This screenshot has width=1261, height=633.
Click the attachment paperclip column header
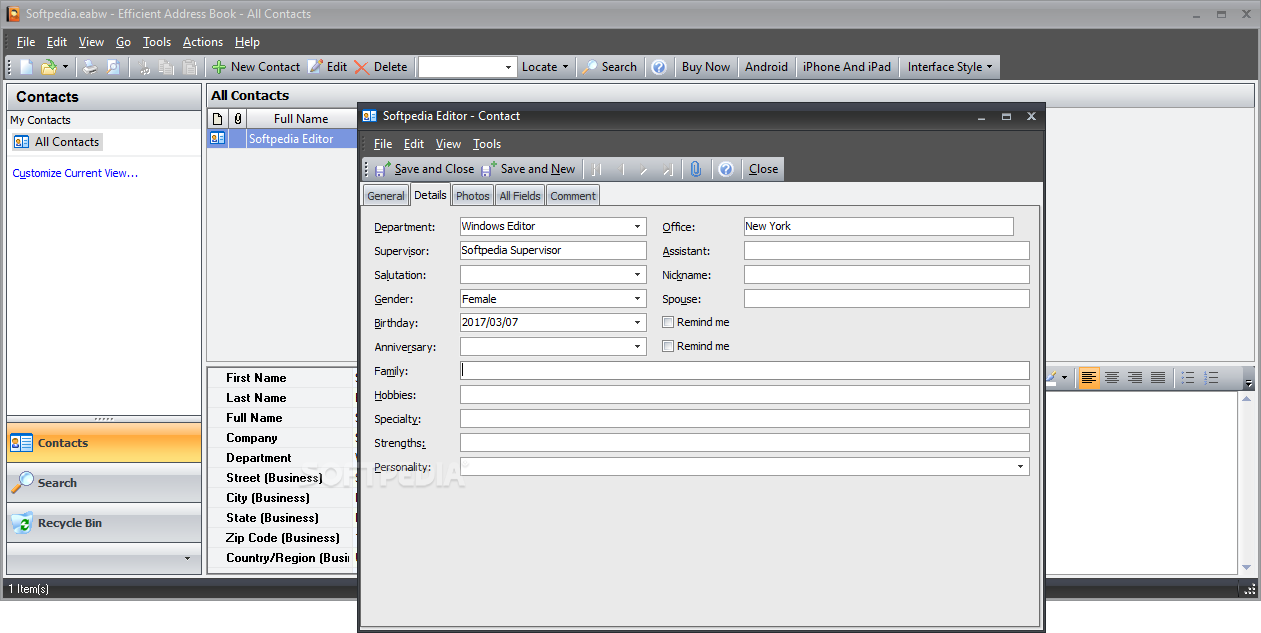pyautogui.click(x=238, y=118)
